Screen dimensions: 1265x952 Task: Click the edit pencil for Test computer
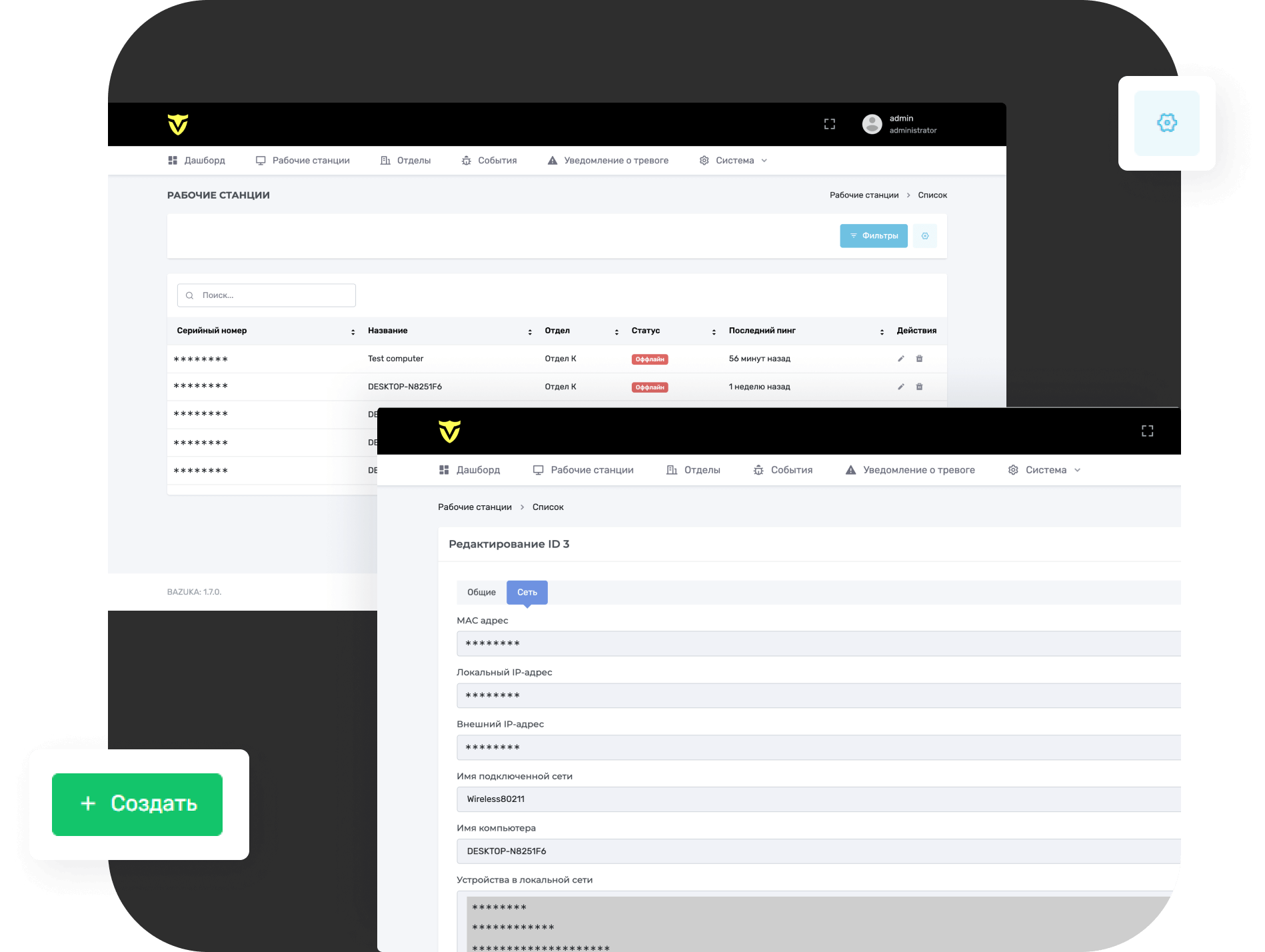tap(900, 359)
